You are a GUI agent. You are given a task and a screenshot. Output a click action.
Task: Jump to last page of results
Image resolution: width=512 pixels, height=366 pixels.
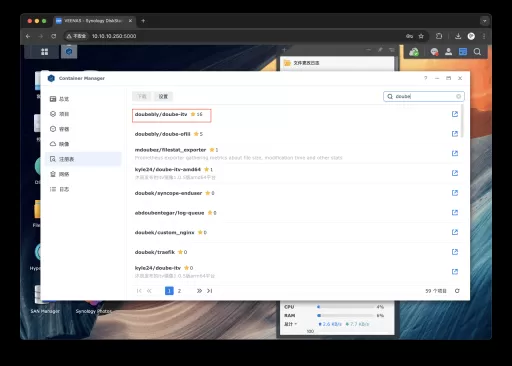click(x=209, y=291)
